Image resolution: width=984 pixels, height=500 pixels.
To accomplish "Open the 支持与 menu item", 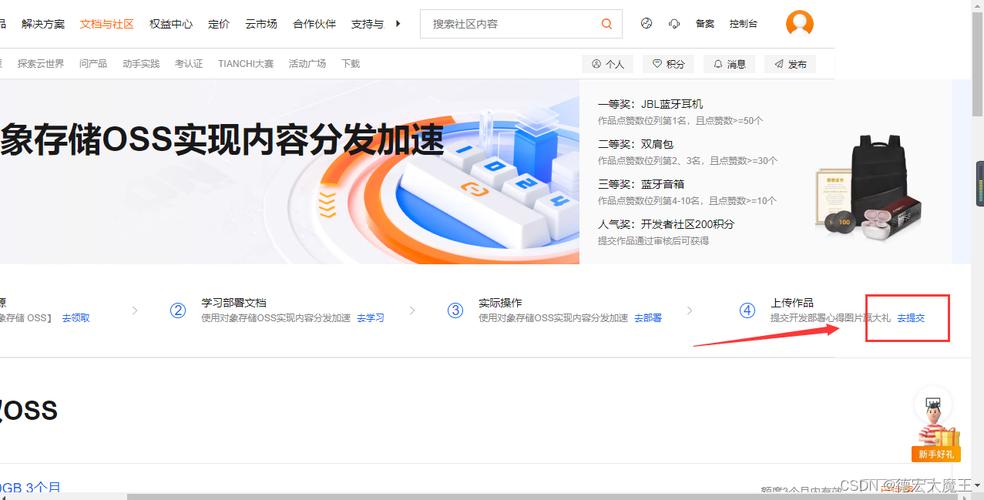I will [367, 24].
